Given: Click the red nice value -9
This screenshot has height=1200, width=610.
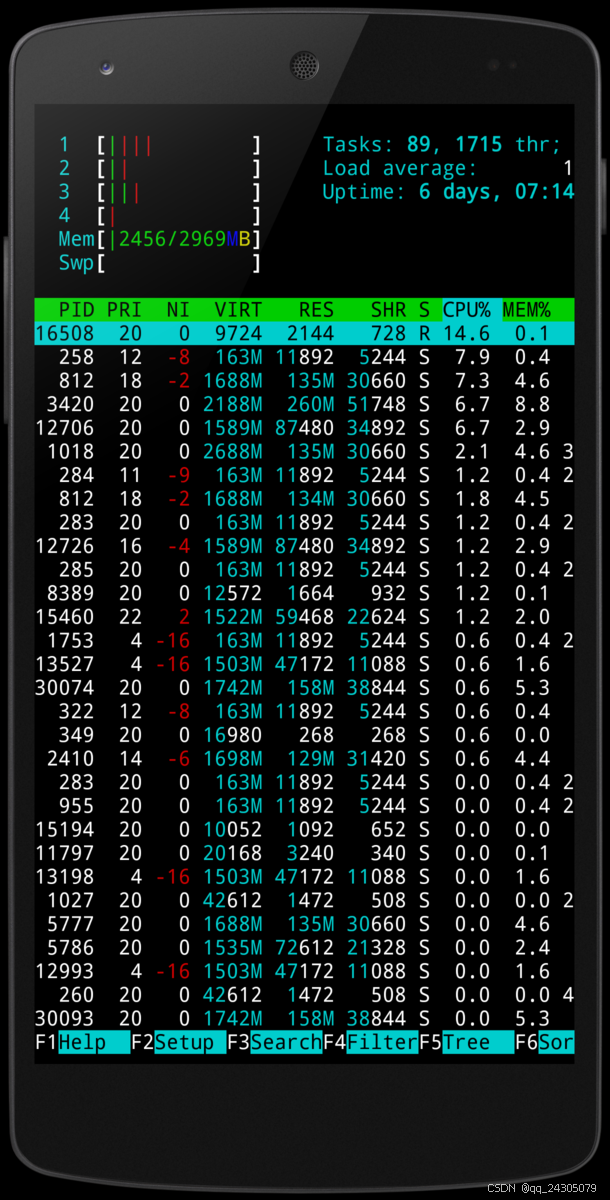Looking at the screenshot, I should (x=179, y=475).
